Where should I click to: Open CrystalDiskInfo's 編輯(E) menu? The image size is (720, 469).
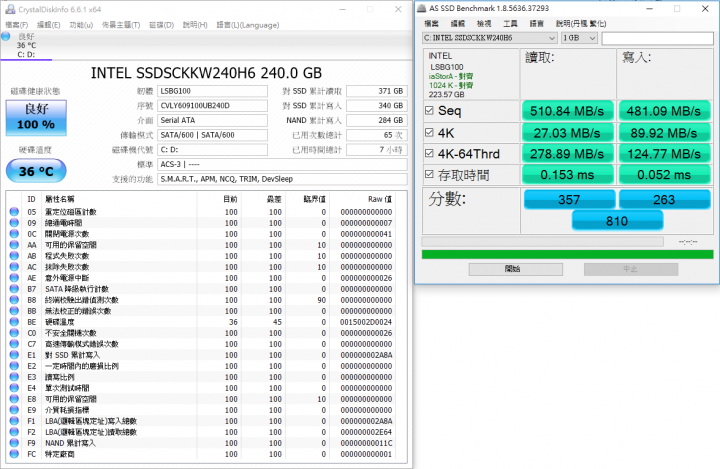pyautogui.click(x=49, y=25)
